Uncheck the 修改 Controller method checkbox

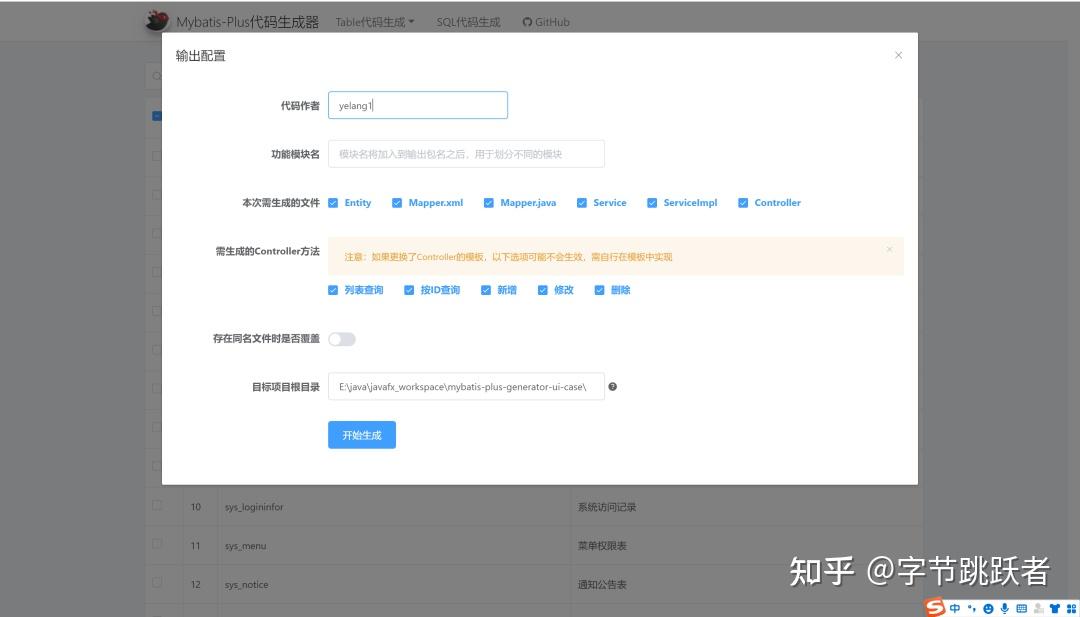[541, 290]
